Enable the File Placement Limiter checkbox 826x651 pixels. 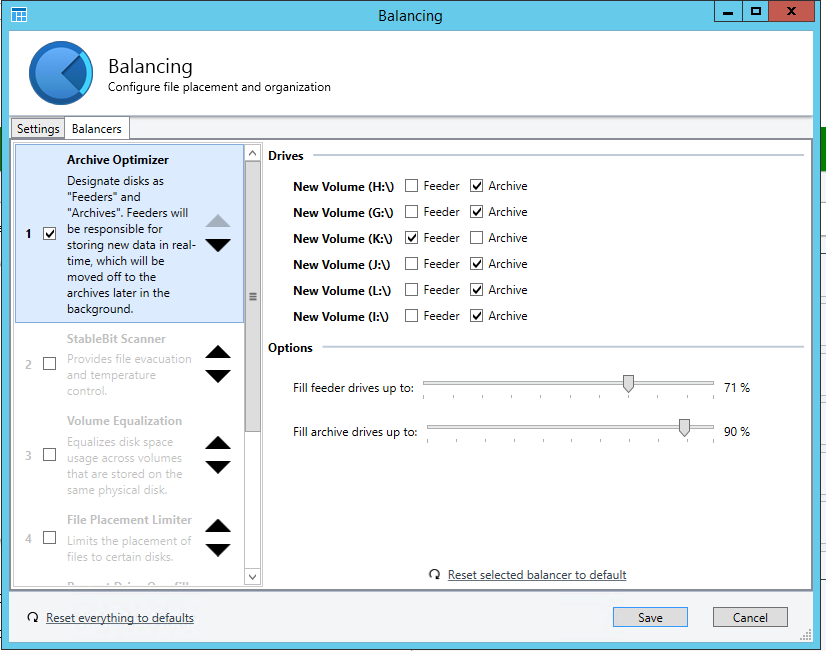click(x=50, y=537)
